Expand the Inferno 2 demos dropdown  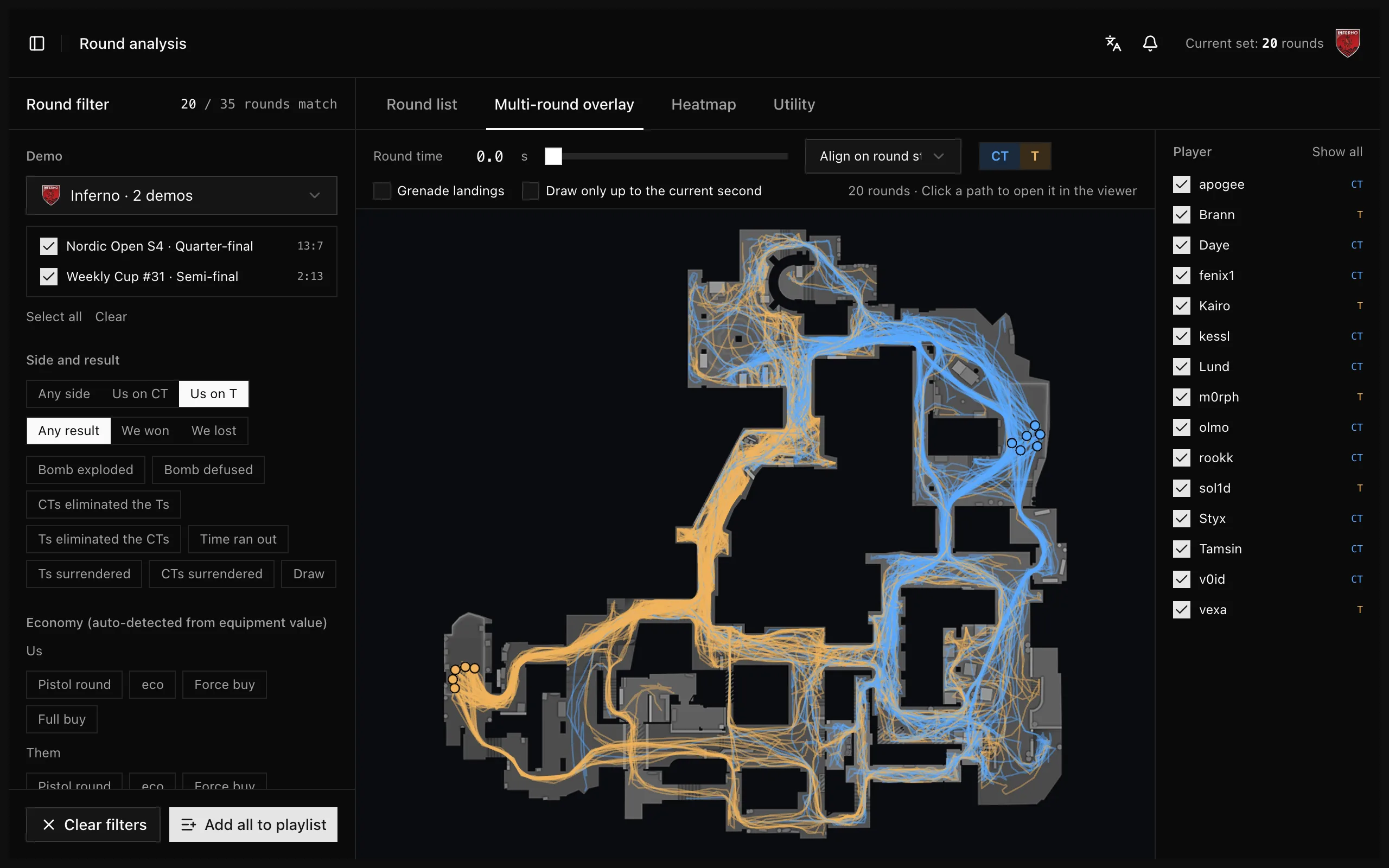point(181,195)
